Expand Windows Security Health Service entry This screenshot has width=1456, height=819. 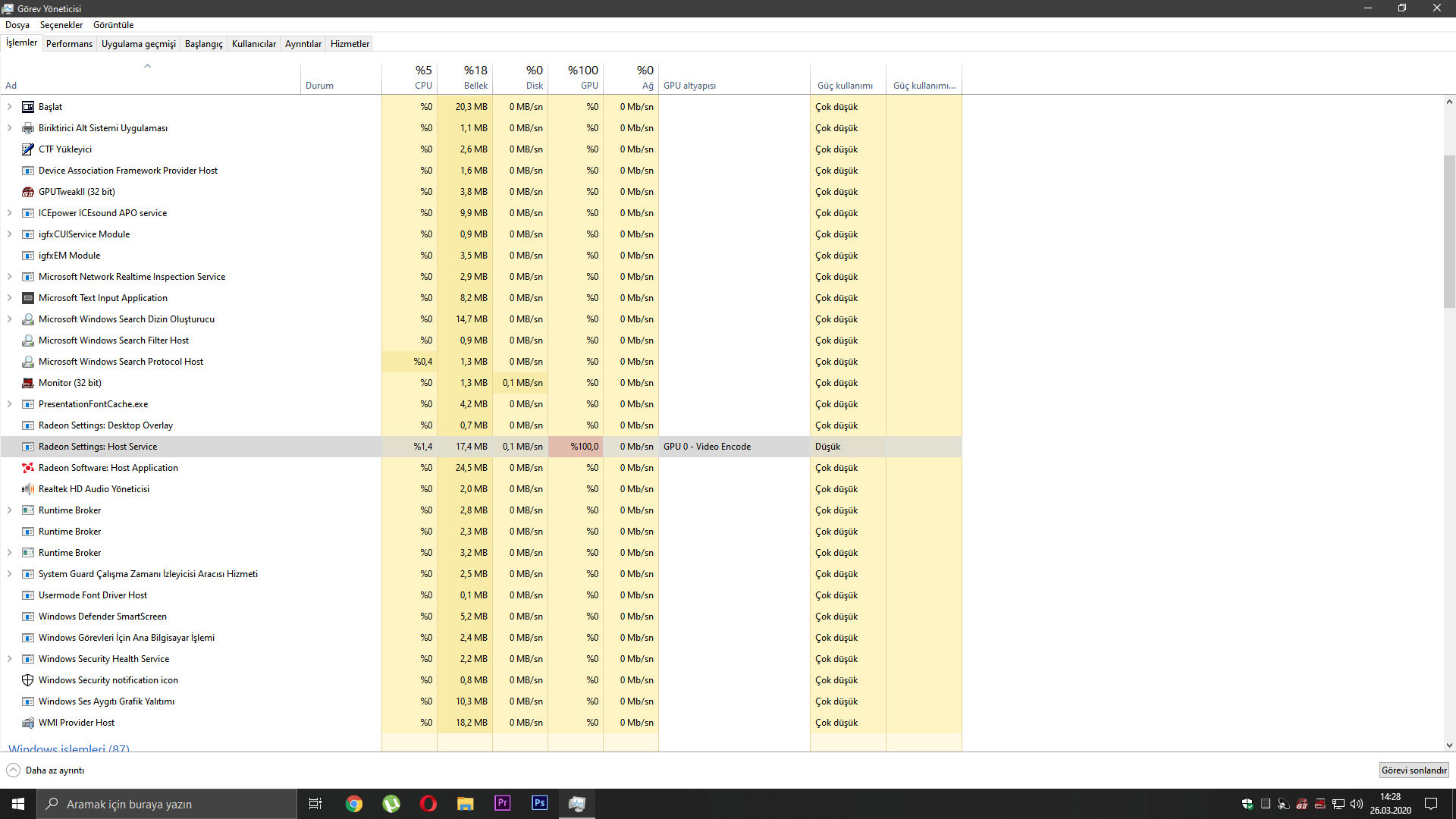click(10, 659)
